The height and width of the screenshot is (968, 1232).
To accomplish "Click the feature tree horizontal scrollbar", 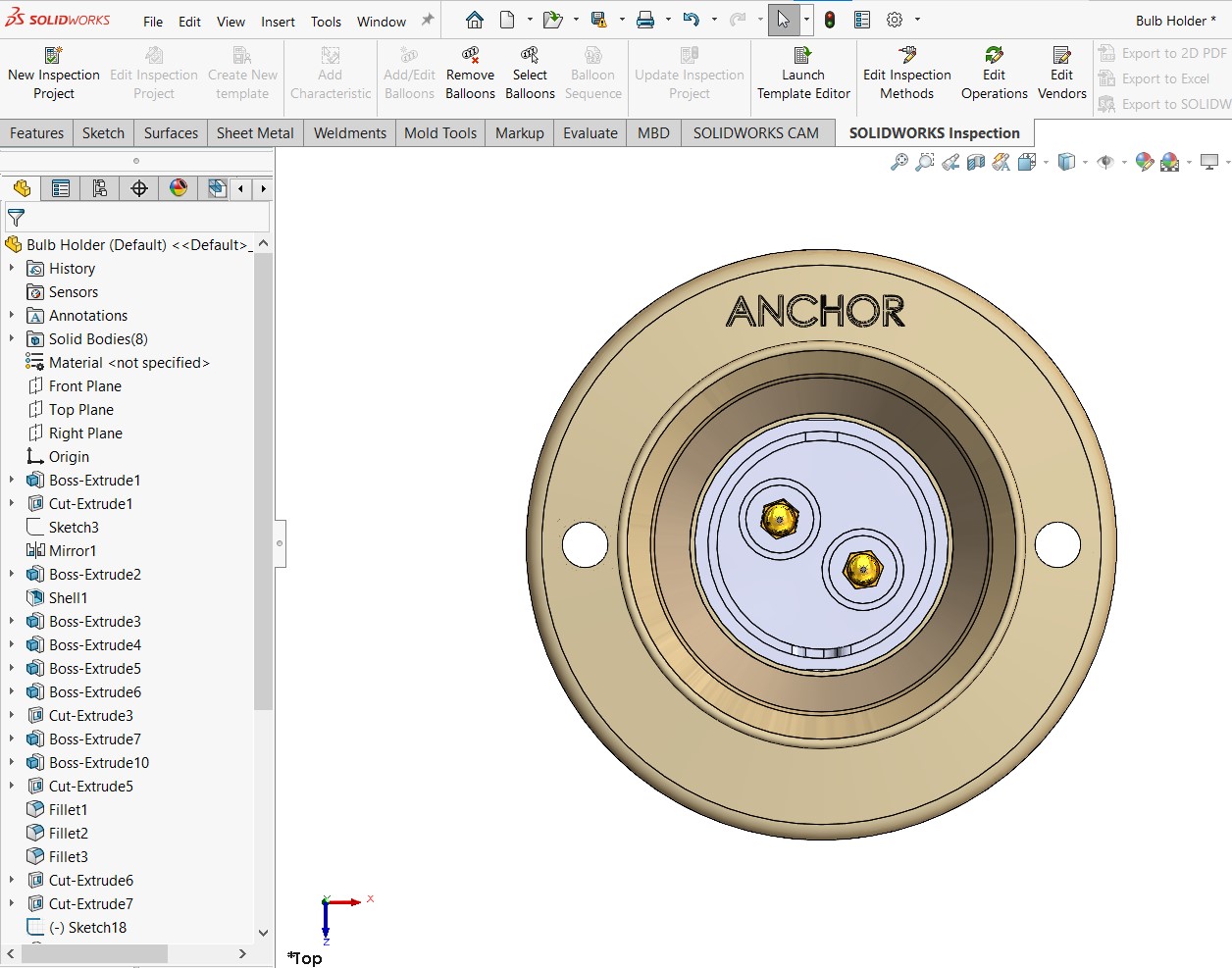I will point(93,953).
